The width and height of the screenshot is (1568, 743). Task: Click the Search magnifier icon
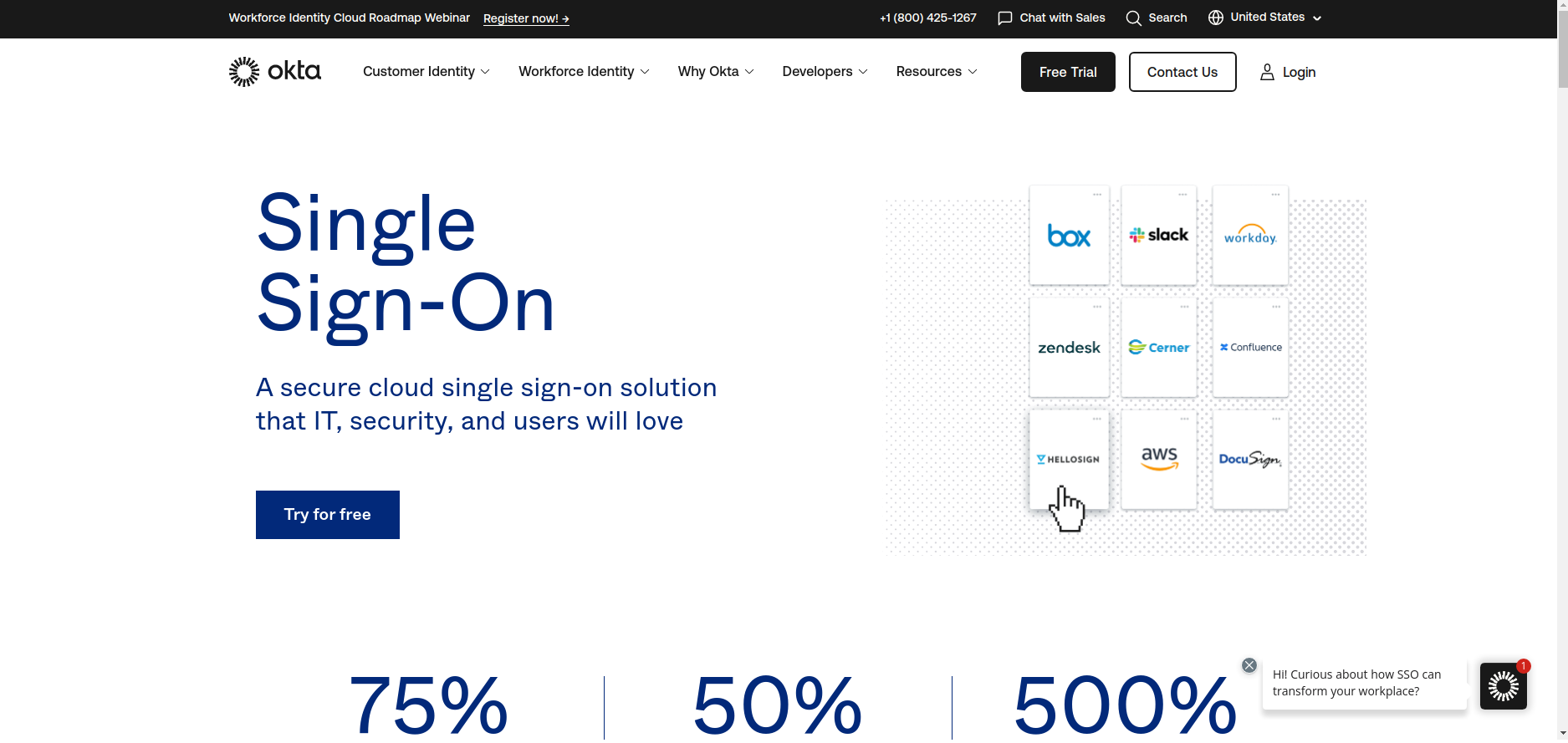pyautogui.click(x=1133, y=18)
